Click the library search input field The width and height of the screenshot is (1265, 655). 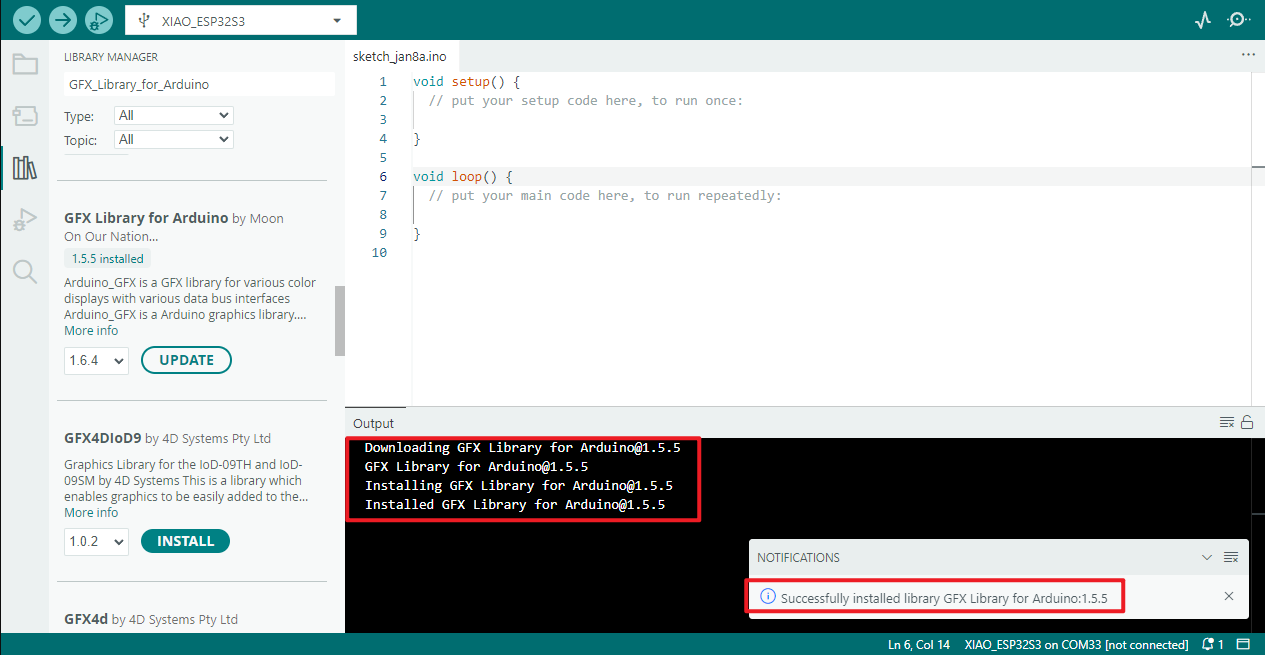coord(199,85)
